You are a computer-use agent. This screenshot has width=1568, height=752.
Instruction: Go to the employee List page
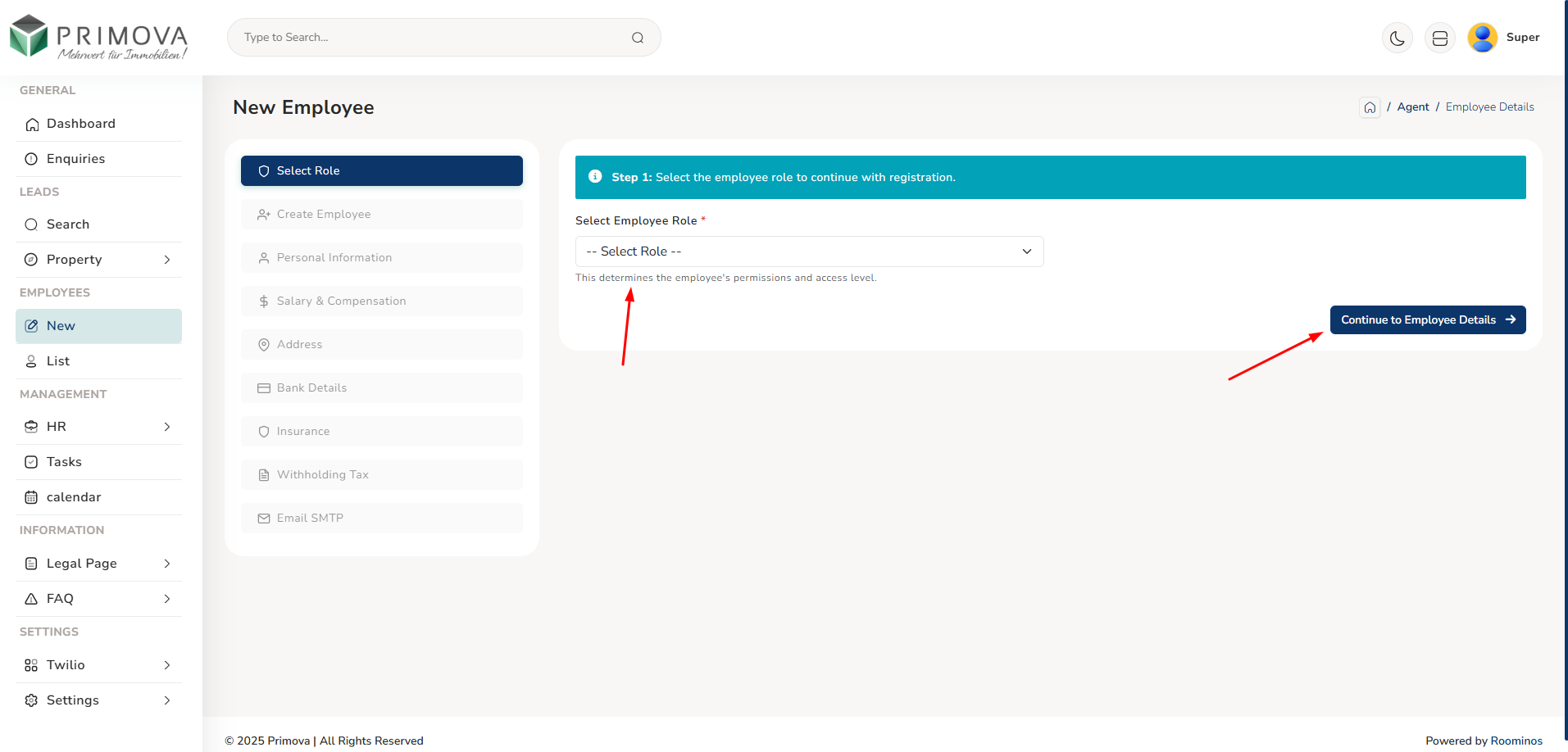(58, 361)
